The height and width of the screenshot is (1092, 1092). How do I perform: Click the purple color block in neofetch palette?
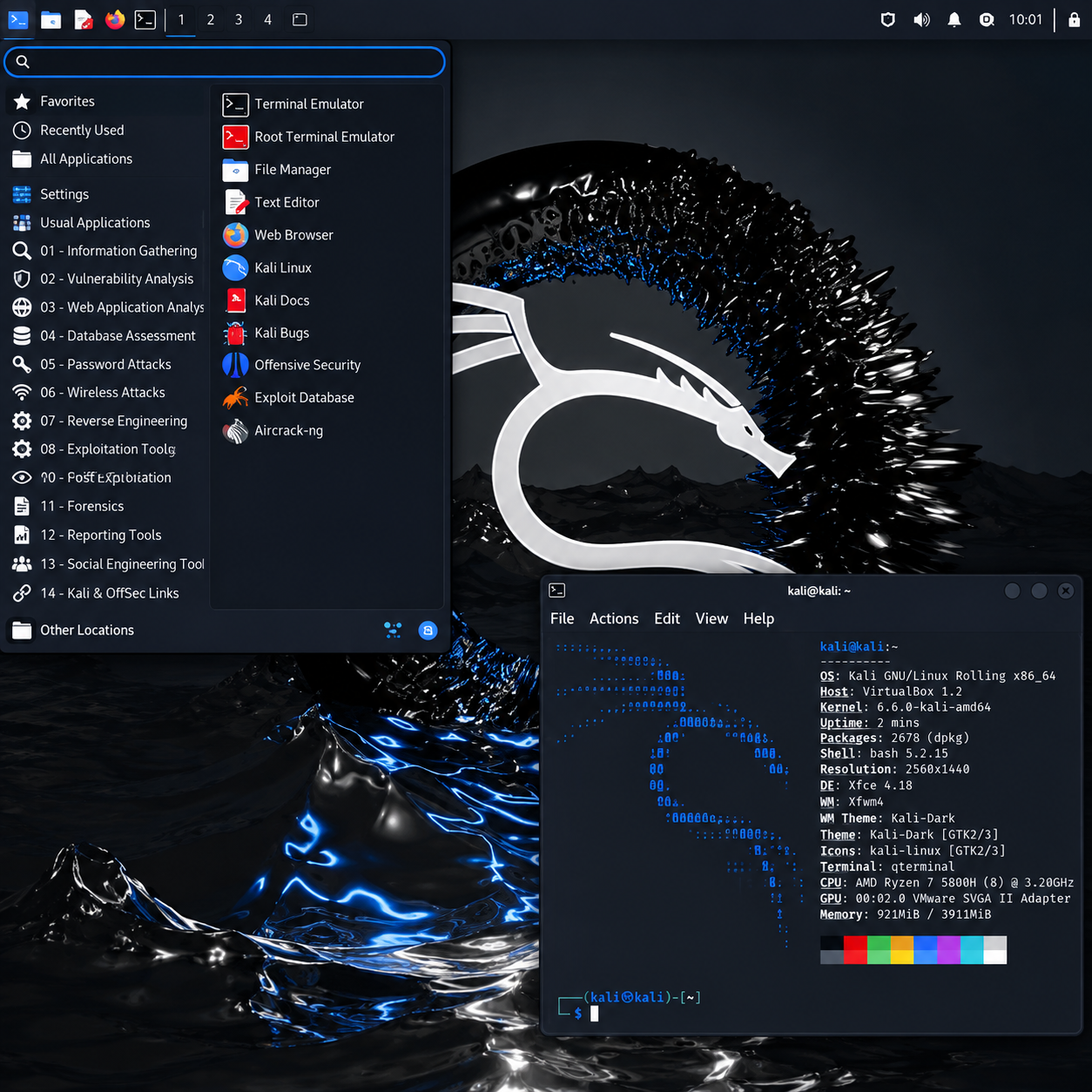pyautogui.click(x=948, y=950)
